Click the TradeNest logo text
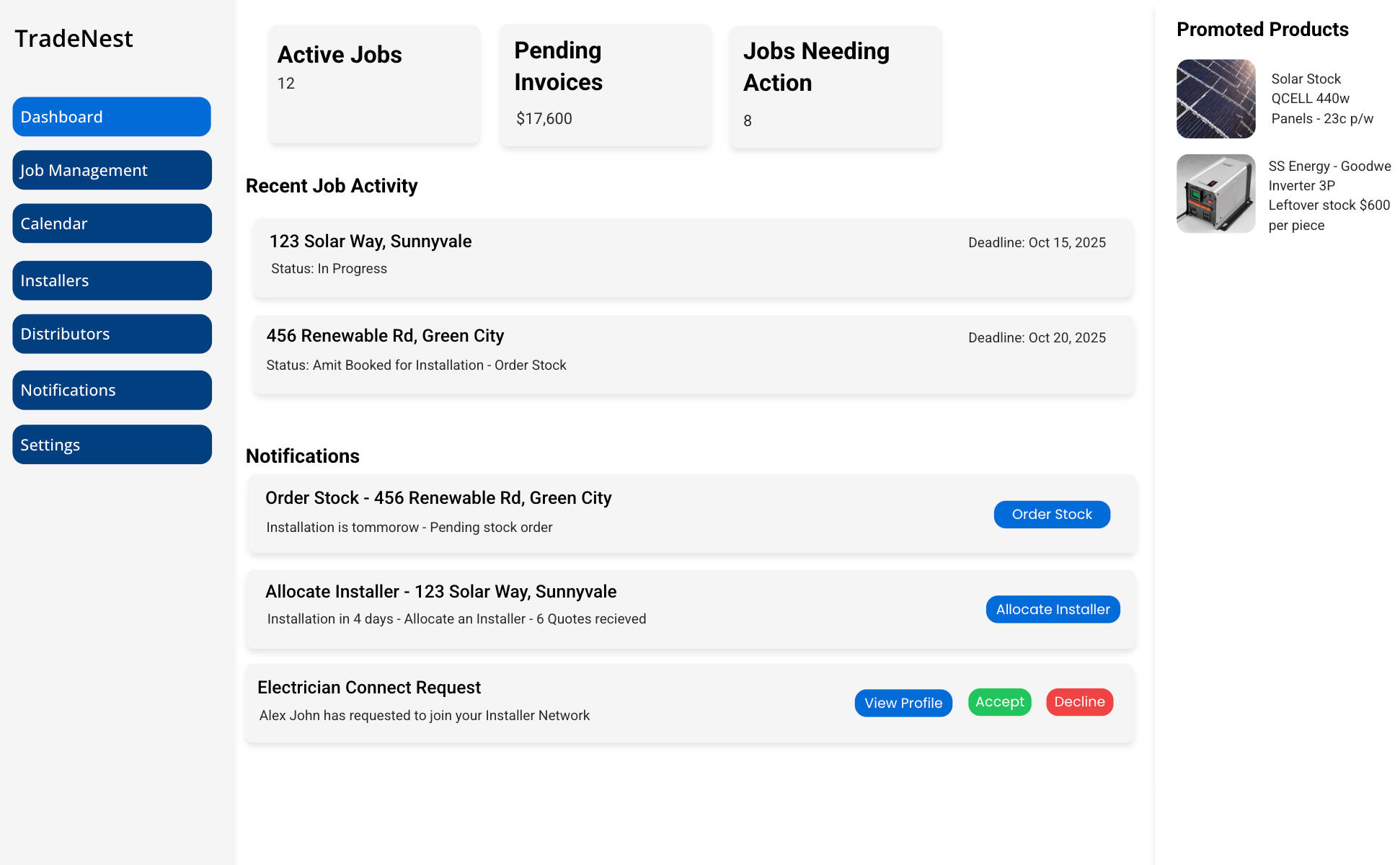The width and height of the screenshot is (1400, 865). pyautogui.click(x=74, y=39)
